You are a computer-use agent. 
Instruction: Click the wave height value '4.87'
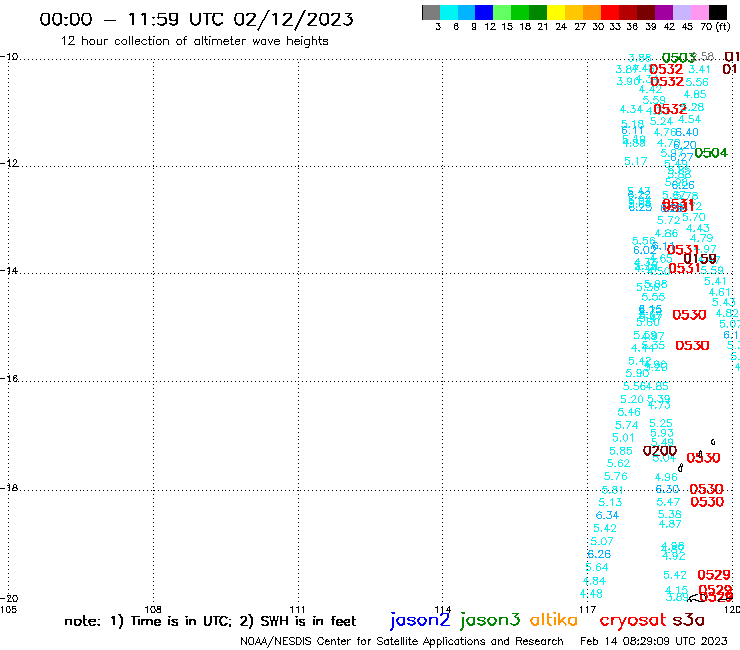pos(670,523)
